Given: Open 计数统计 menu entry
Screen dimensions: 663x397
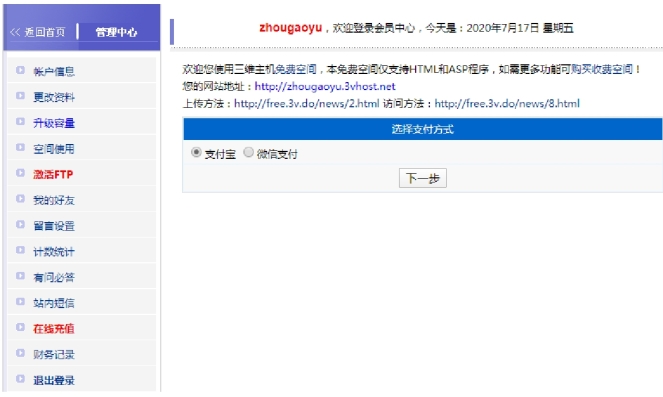Looking at the screenshot, I should click(54, 252).
